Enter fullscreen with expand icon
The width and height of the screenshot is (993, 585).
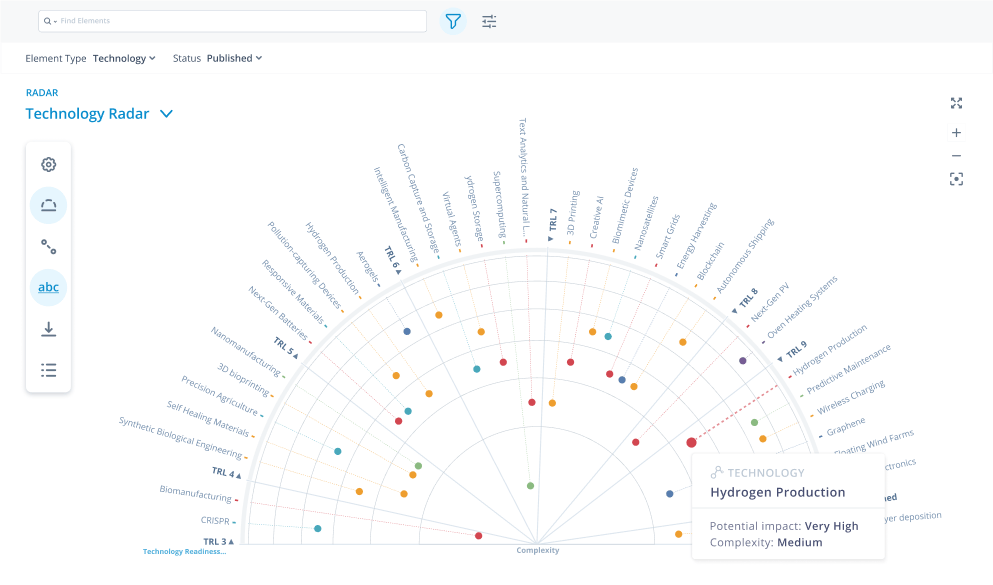[956, 103]
